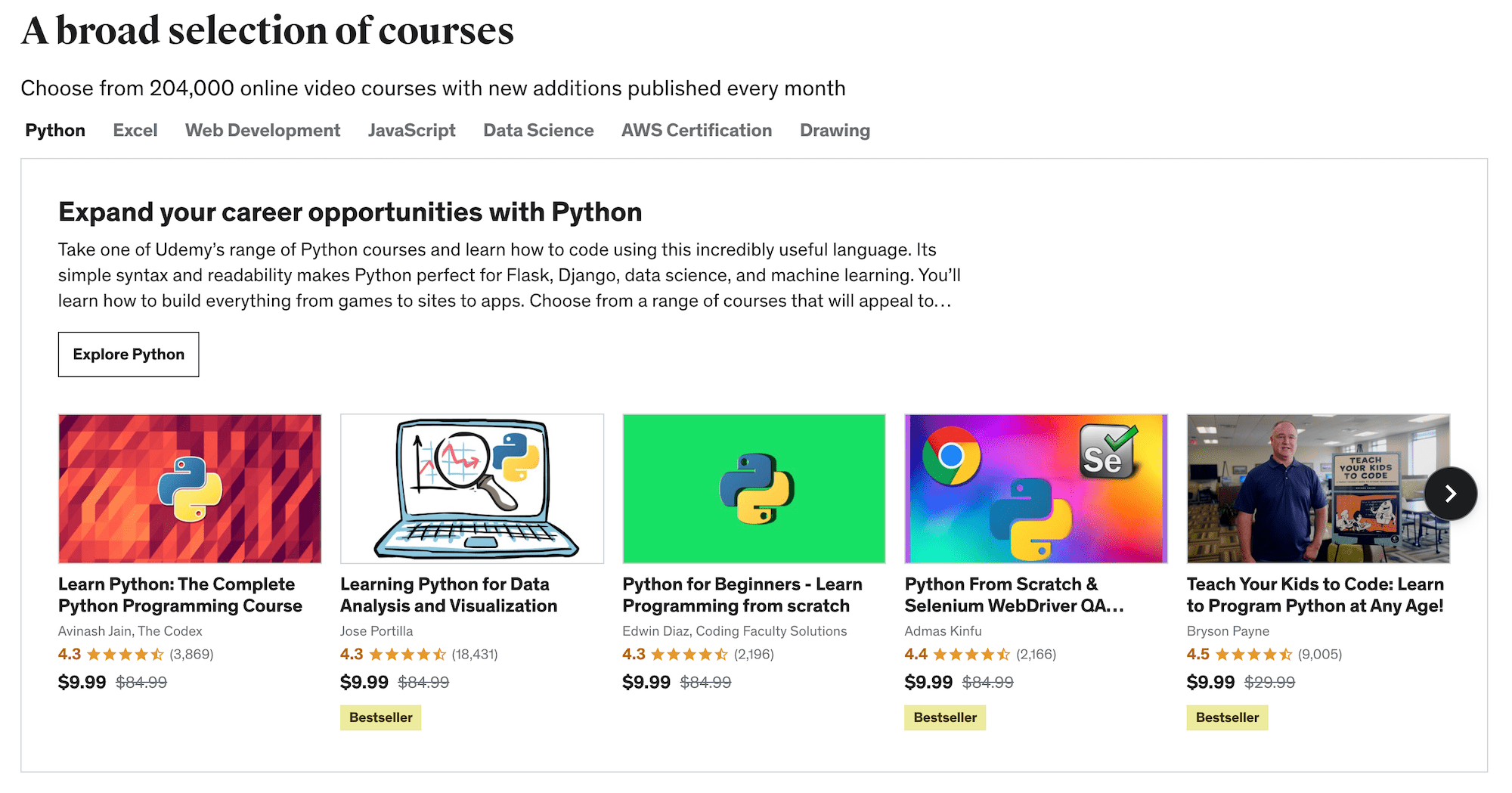Click Bestseller badge under Jose Portilla course
1512x793 pixels.
coord(381,717)
